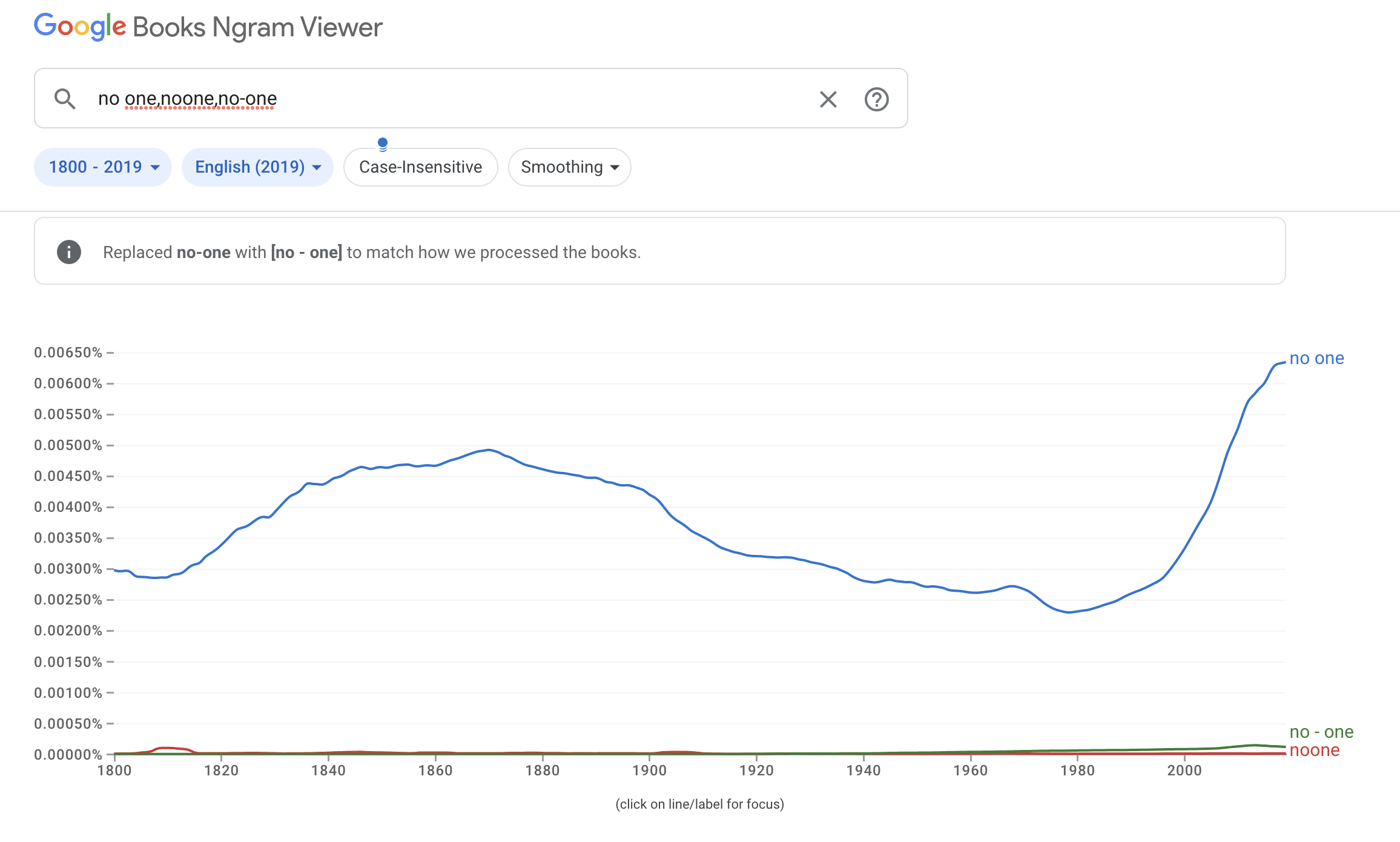Open the 1800 - 2019 year range dropdown

click(x=103, y=167)
